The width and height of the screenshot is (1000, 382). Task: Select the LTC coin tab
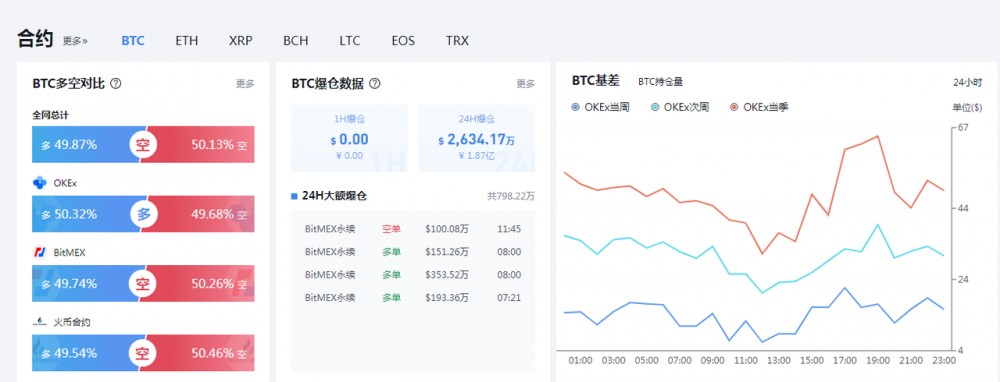point(349,41)
